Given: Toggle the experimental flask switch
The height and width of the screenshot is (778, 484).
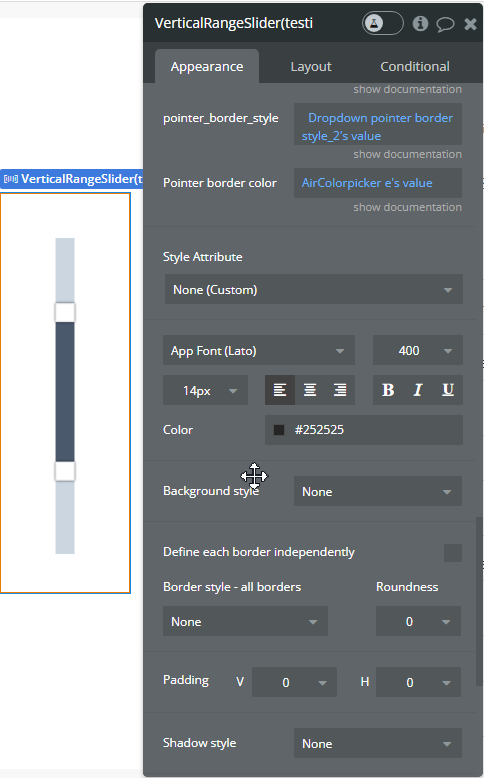Looking at the screenshot, I should pyautogui.click(x=383, y=23).
